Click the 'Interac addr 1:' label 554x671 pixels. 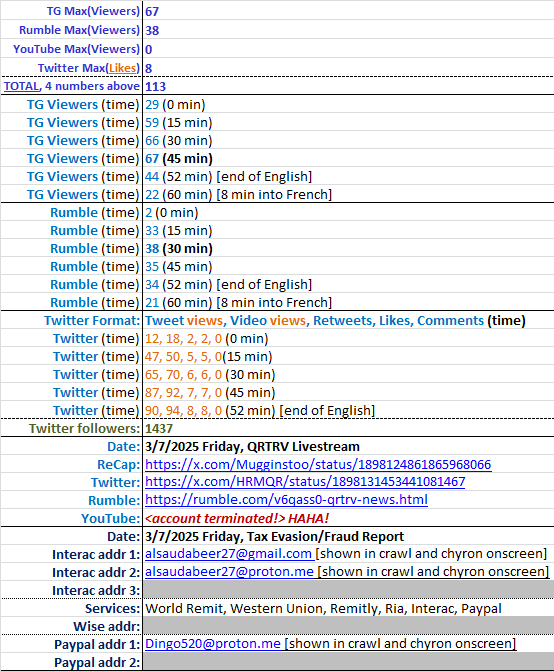click(x=96, y=554)
